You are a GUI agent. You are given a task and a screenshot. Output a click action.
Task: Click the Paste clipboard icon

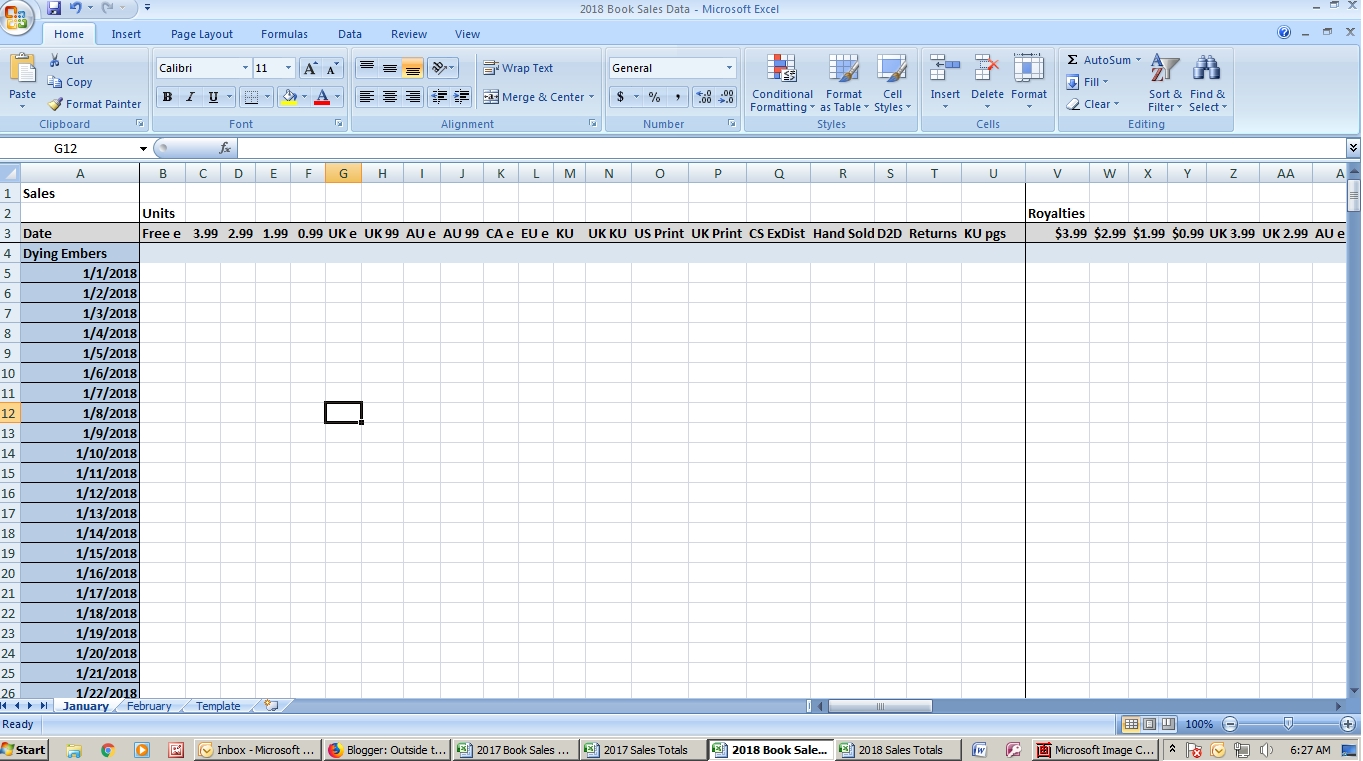[x=22, y=69]
